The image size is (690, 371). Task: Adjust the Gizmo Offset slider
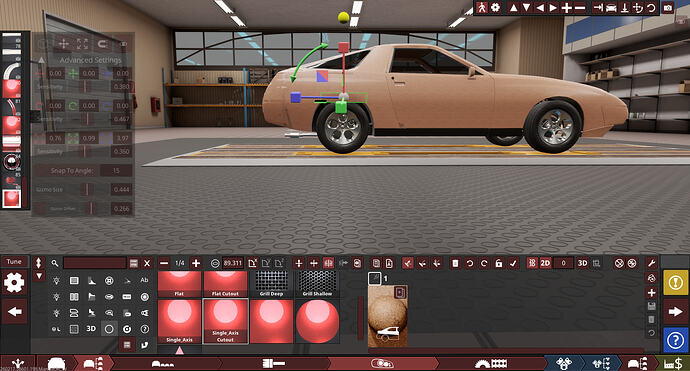click(92, 209)
